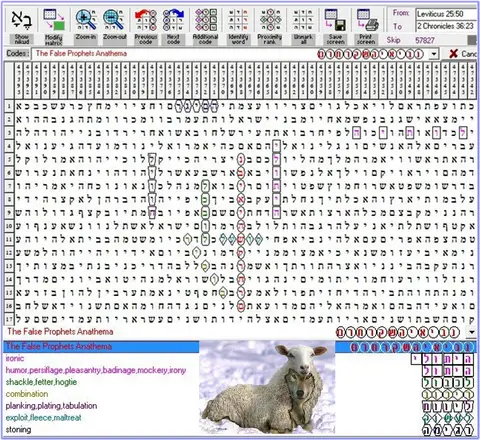Viewport: 480px width, 440px height.
Task: Click matrix row number 1
Action: pyautogui.click(x=9, y=106)
